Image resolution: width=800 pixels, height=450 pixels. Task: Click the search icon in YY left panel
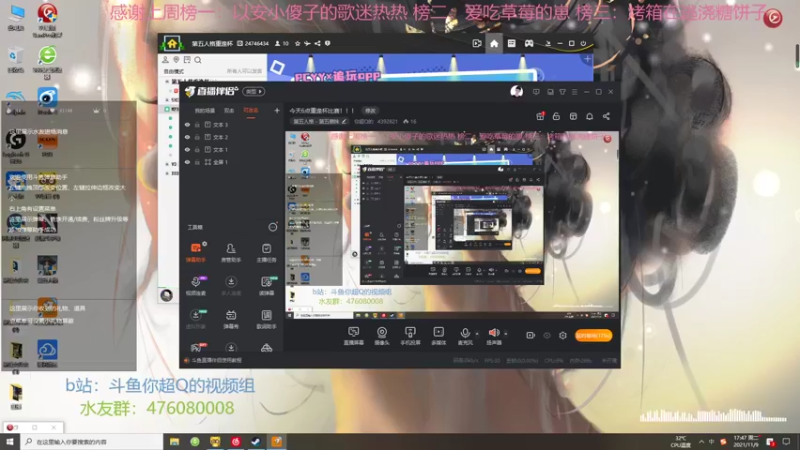[x=198, y=60]
